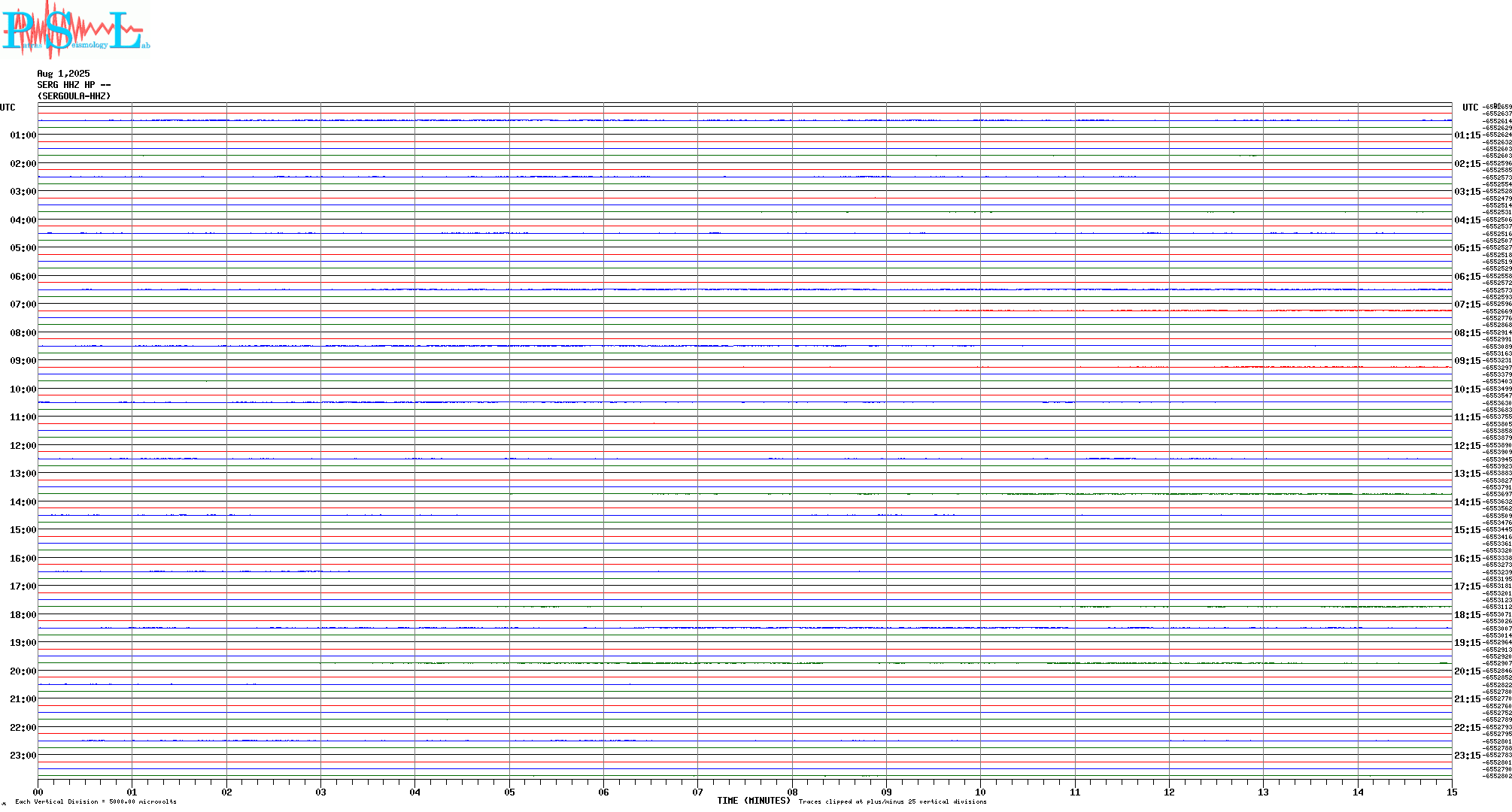Select the 19:00 hour label
Viewport: 1512px width, 812px height.
[x=23, y=643]
